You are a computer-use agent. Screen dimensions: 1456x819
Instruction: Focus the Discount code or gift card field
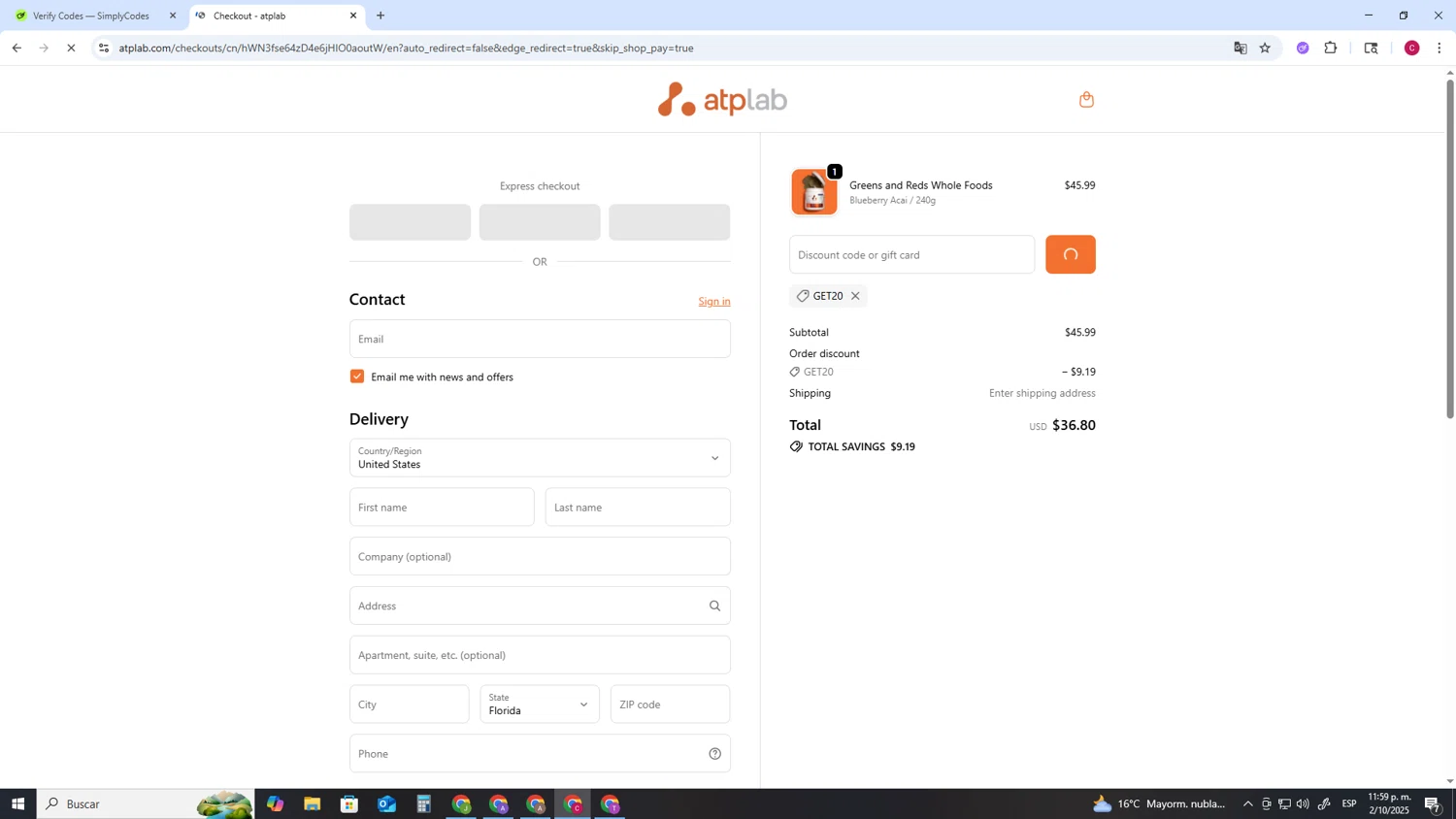point(911,254)
